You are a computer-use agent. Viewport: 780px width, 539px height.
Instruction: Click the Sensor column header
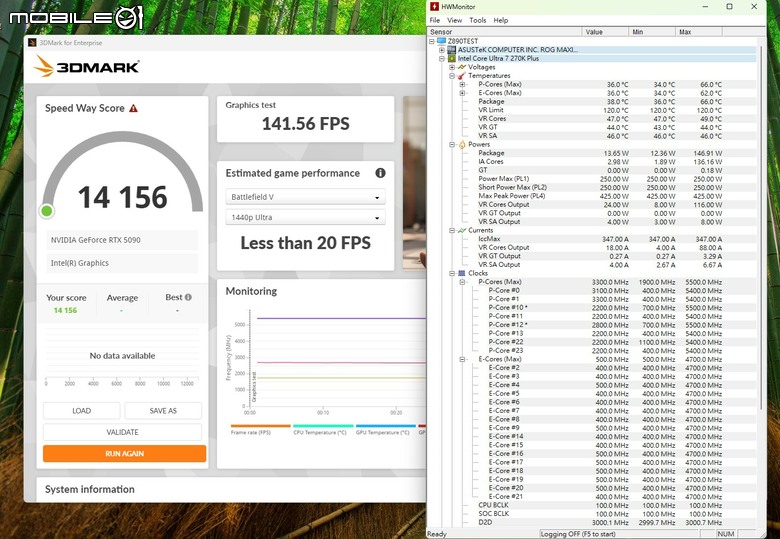tap(505, 32)
